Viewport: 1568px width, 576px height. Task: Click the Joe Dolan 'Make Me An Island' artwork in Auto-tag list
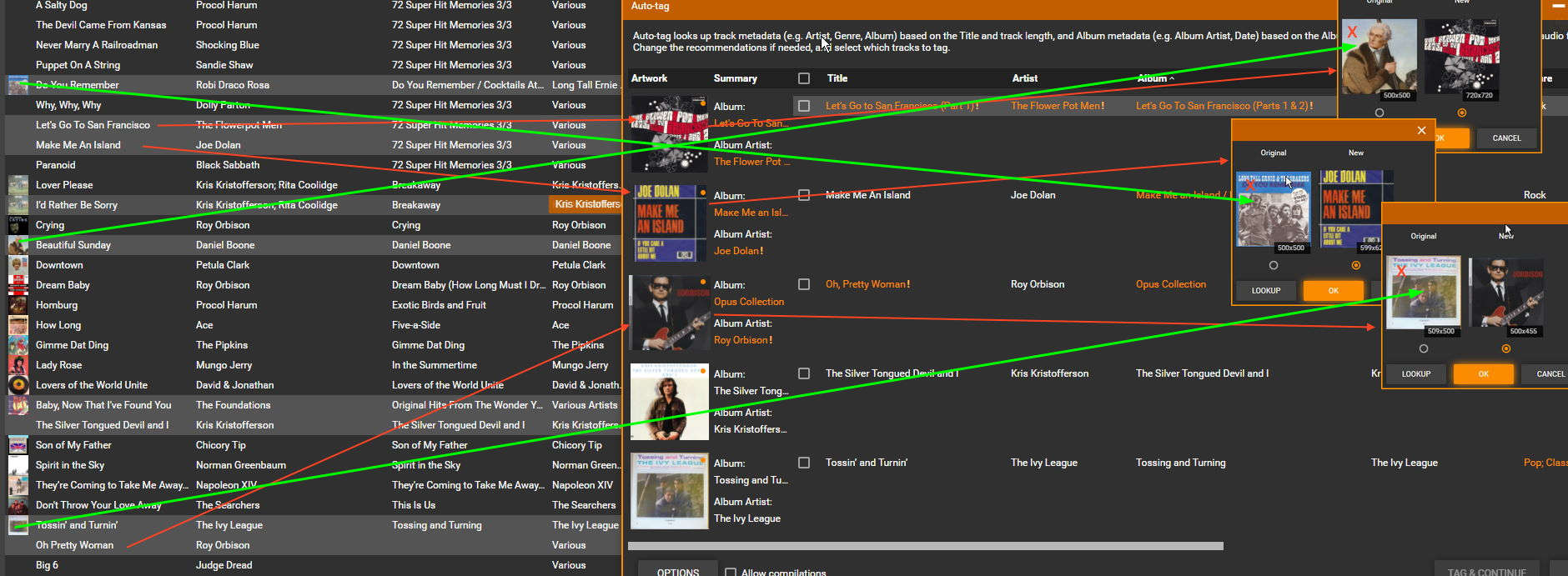(x=669, y=223)
